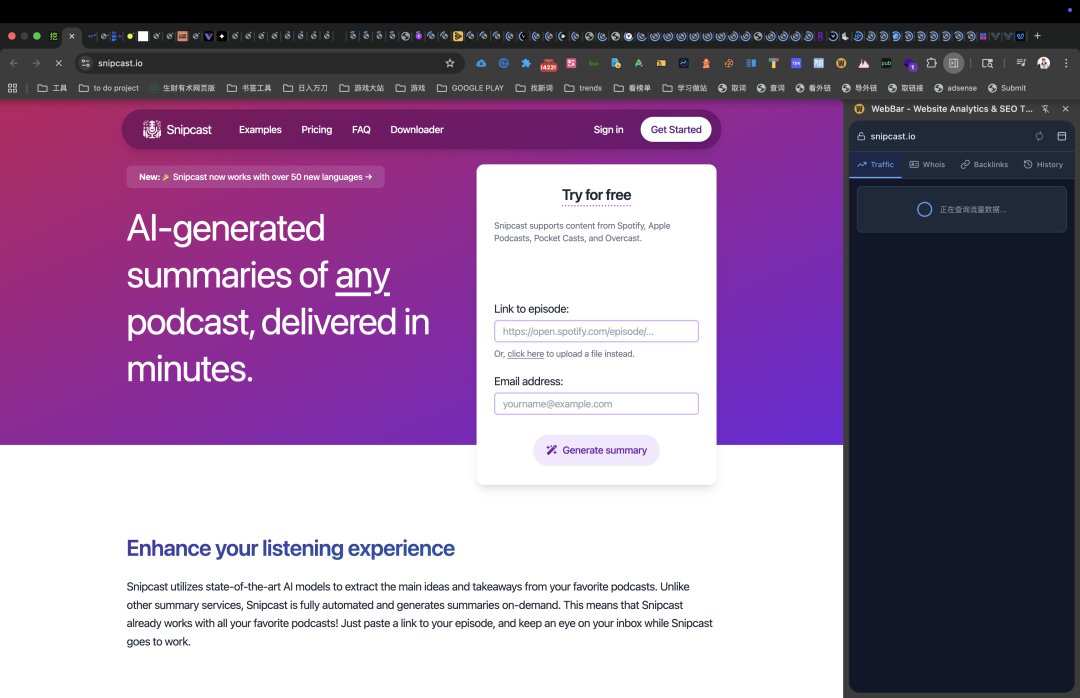Open the History tab in WebBar

(x=1043, y=164)
